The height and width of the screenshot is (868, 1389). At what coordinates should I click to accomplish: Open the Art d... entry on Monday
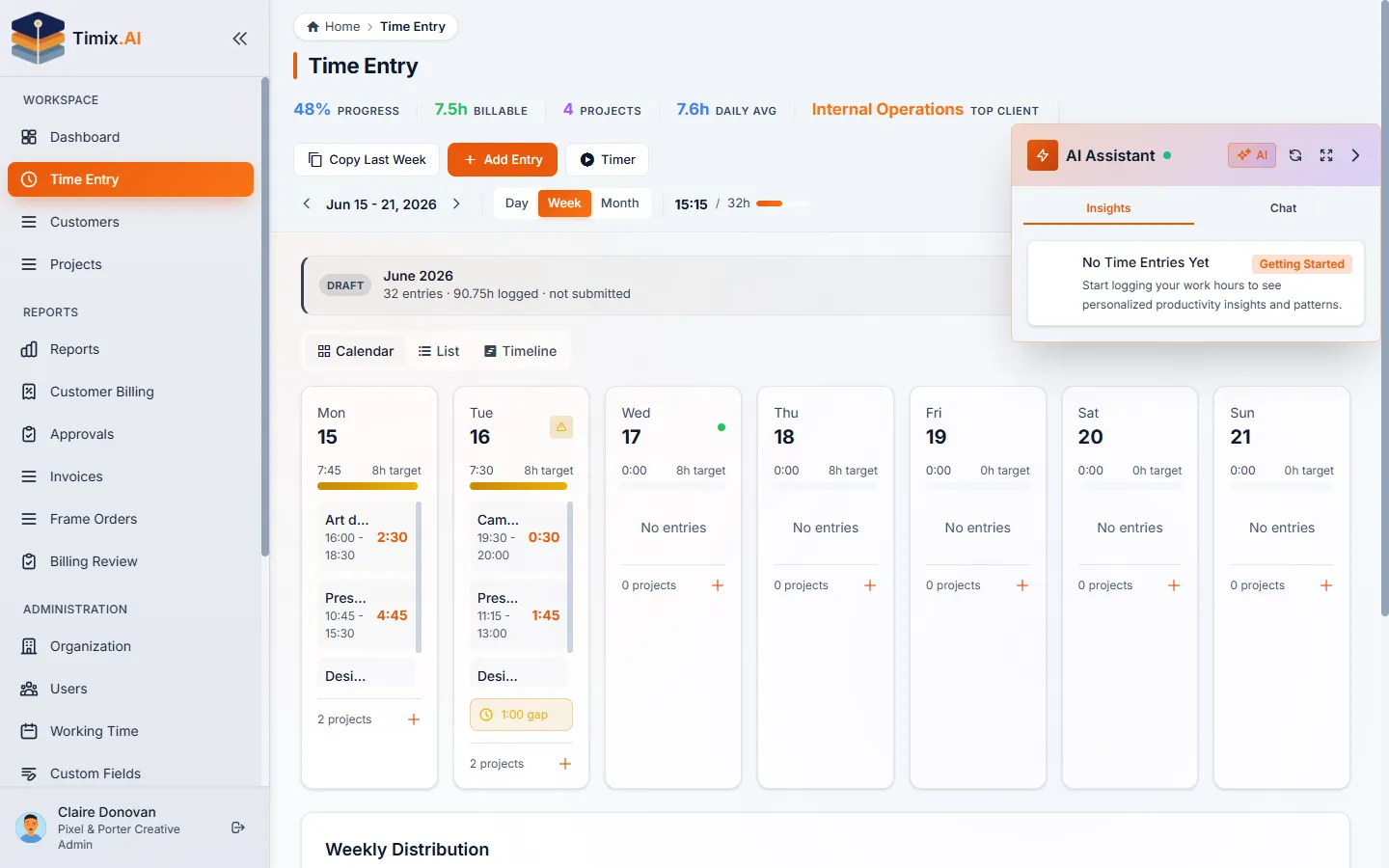coord(367,537)
